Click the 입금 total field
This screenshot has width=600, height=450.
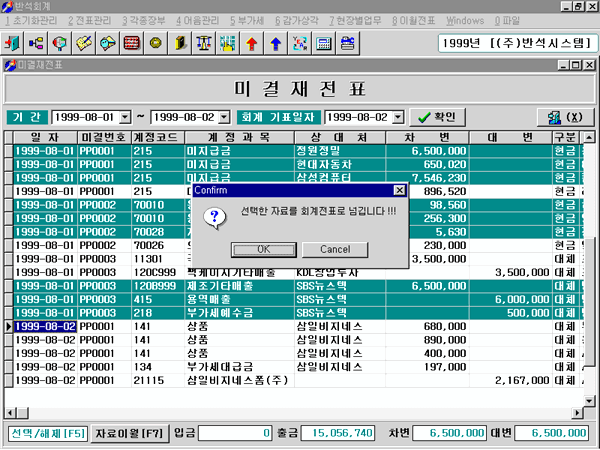tap(235, 433)
